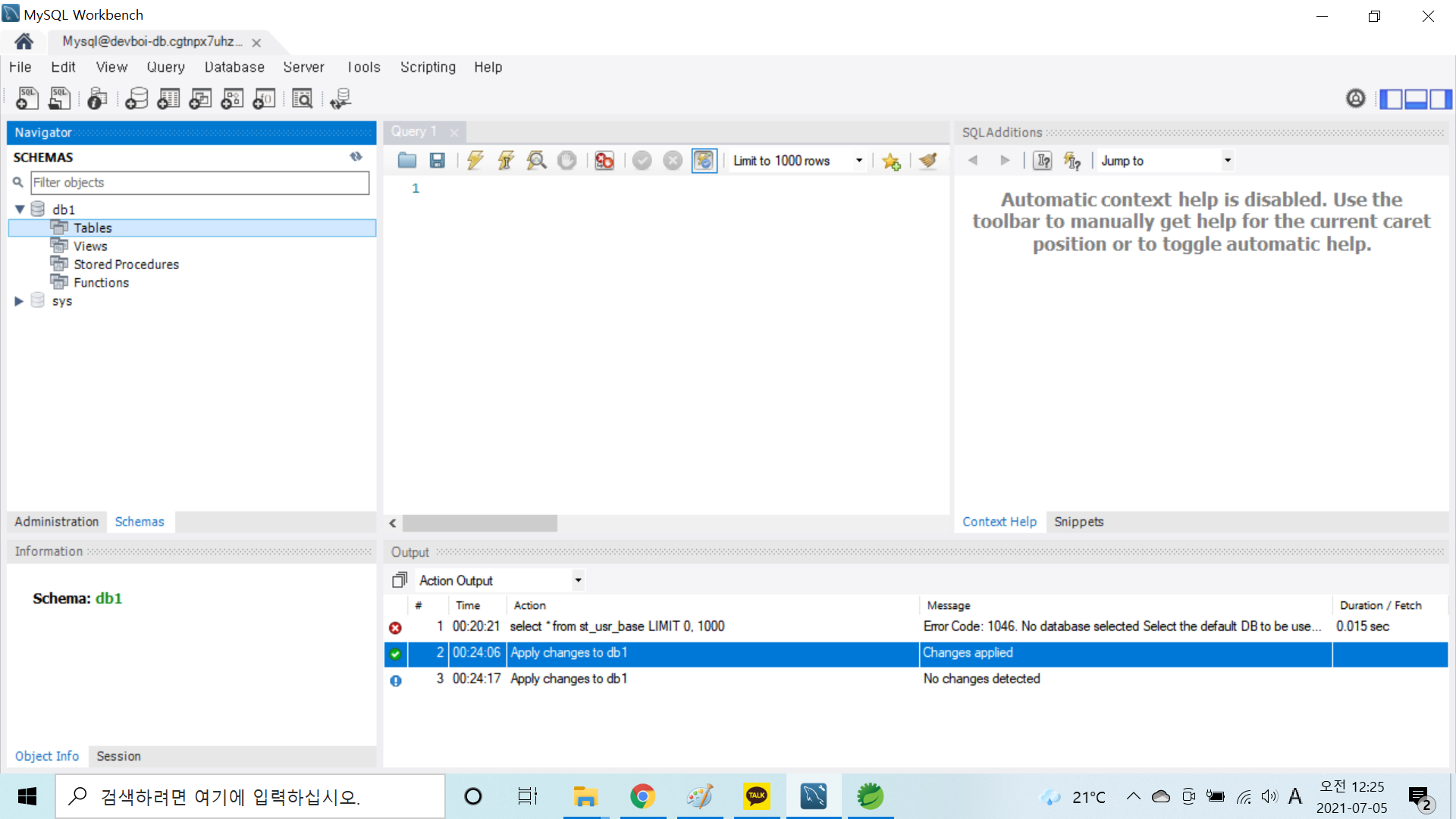1456x819 pixels.
Task: Save the SQL script with the disk icon
Action: click(437, 161)
